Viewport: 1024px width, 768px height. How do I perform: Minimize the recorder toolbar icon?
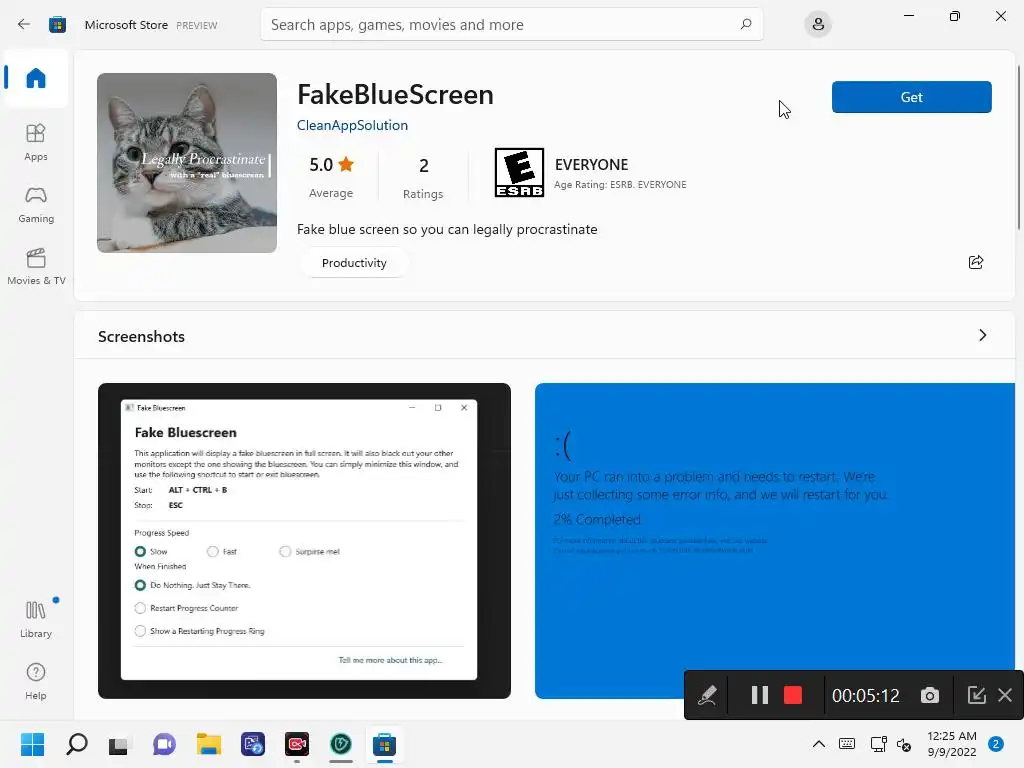(976, 695)
